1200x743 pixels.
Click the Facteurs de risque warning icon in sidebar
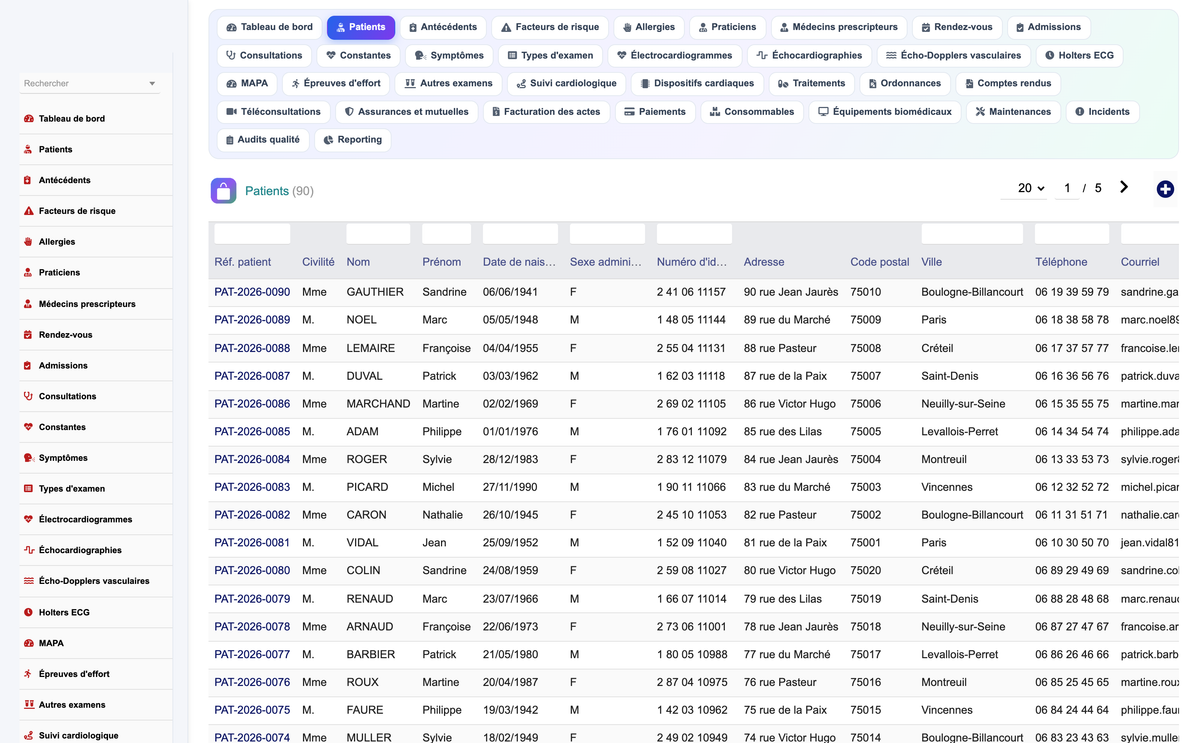(28, 211)
